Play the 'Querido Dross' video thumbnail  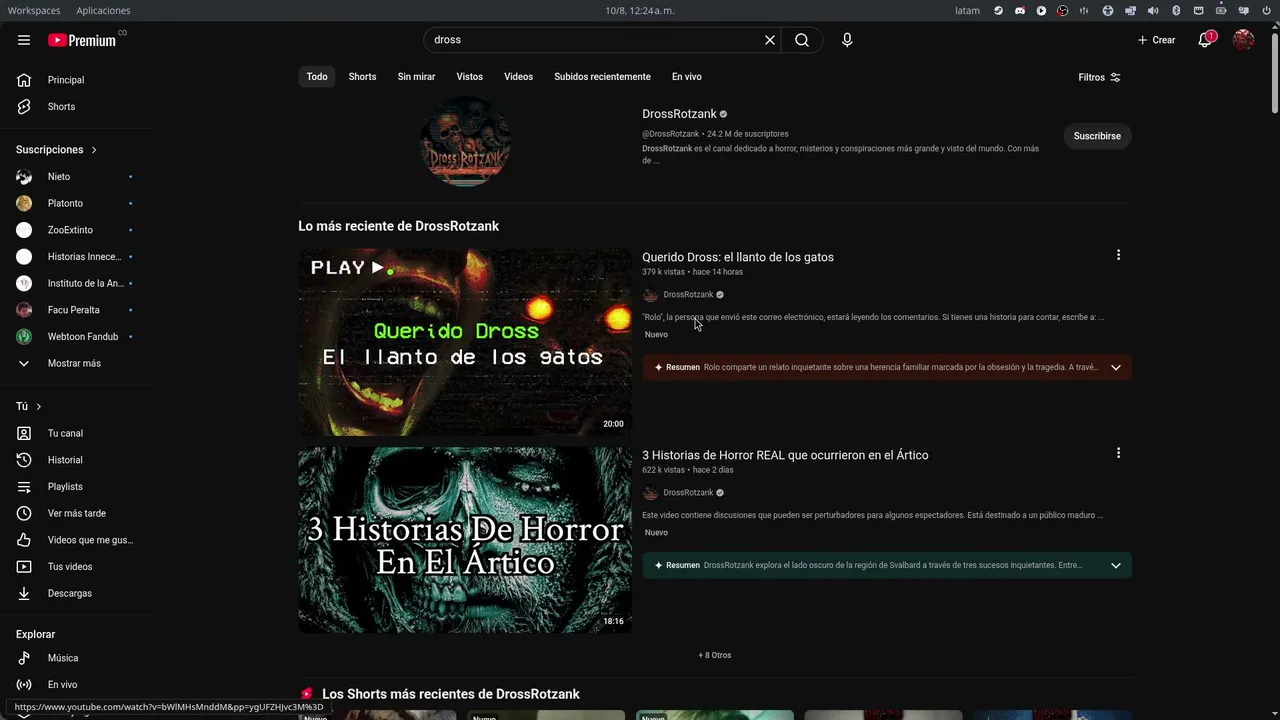click(x=465, y=342)
